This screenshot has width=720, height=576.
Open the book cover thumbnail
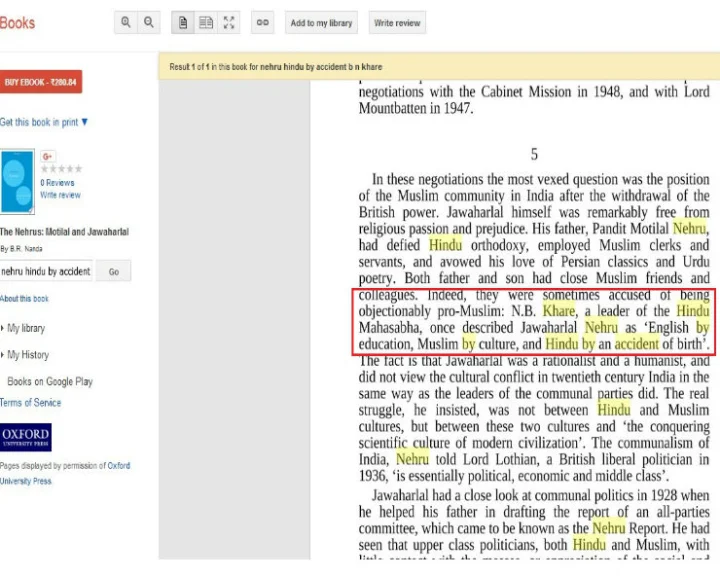tap(17, 181)
